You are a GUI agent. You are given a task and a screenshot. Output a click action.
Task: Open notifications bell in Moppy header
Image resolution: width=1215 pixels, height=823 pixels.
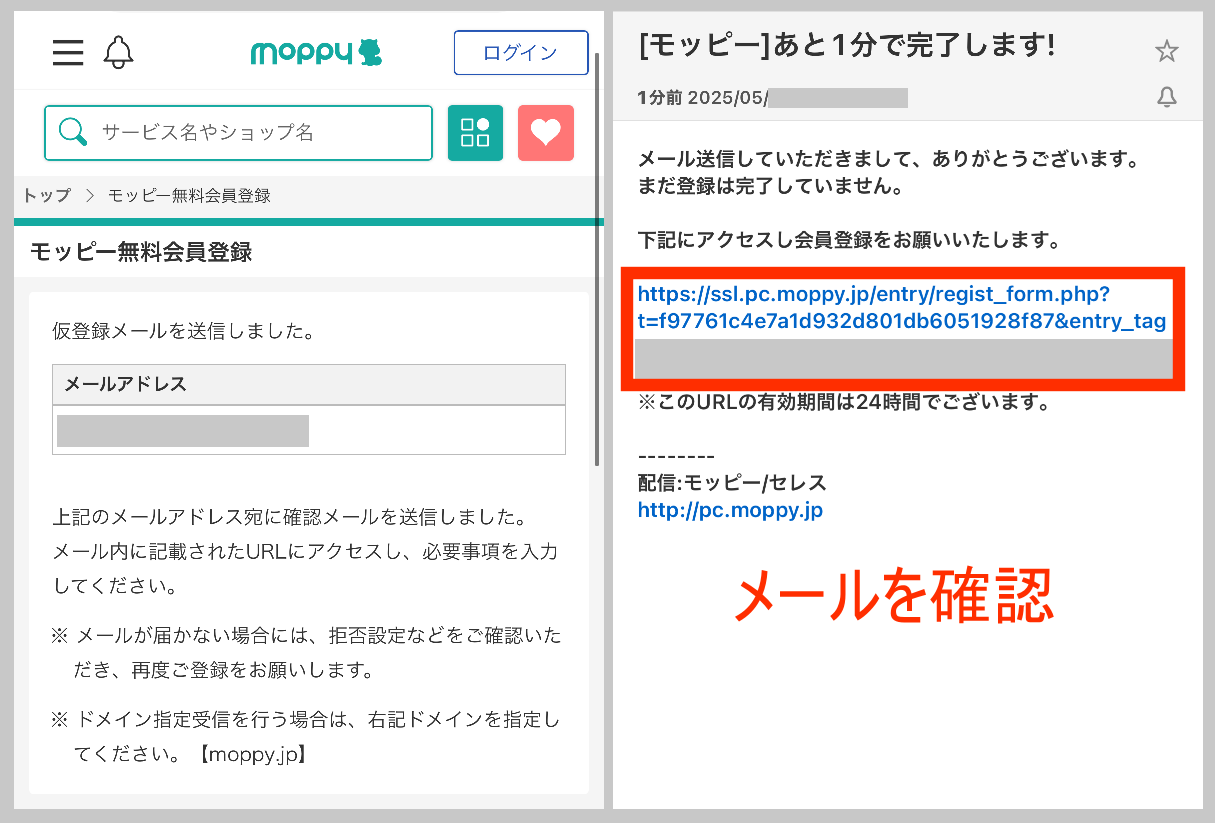[118, 52]
